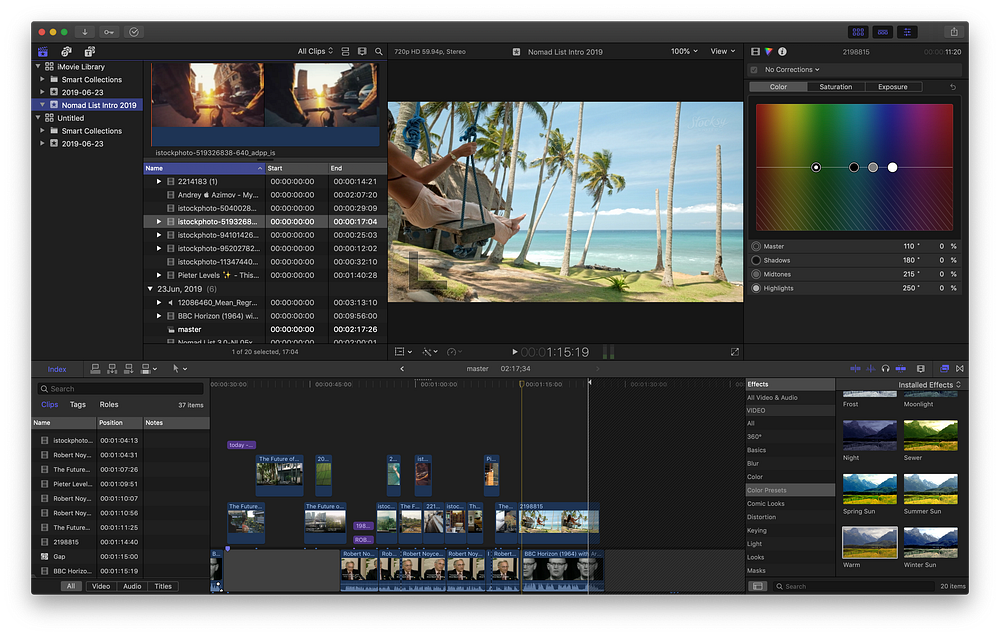The image size is (1000, 636).
Task: Collapse the iMovie Library tree
Action: (x=38, y=67)
